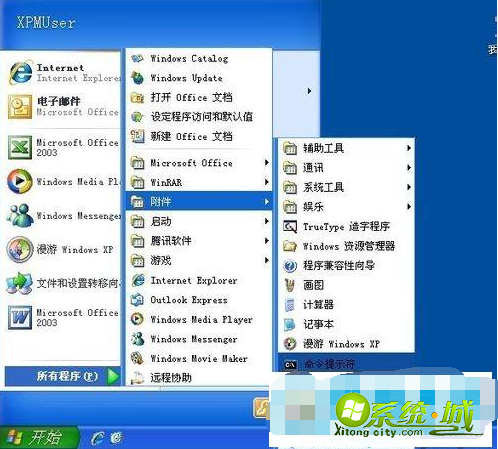Click the XPMUser account name

point(46,23)
